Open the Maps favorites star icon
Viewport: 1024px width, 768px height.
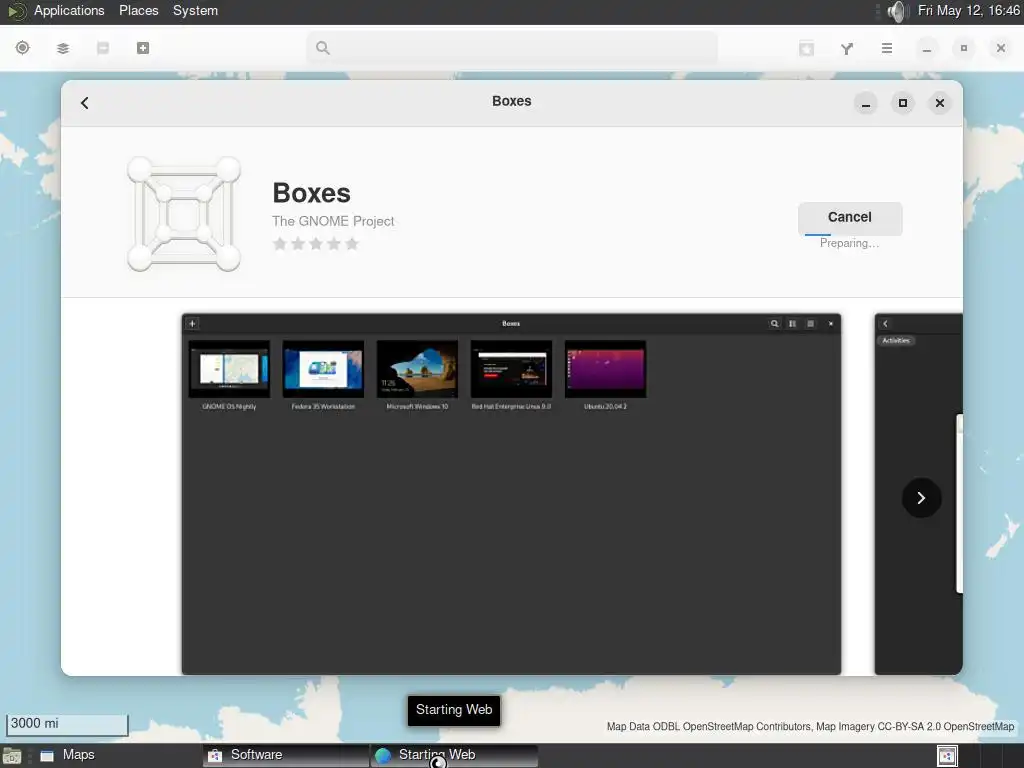click(x=807, y=48)
